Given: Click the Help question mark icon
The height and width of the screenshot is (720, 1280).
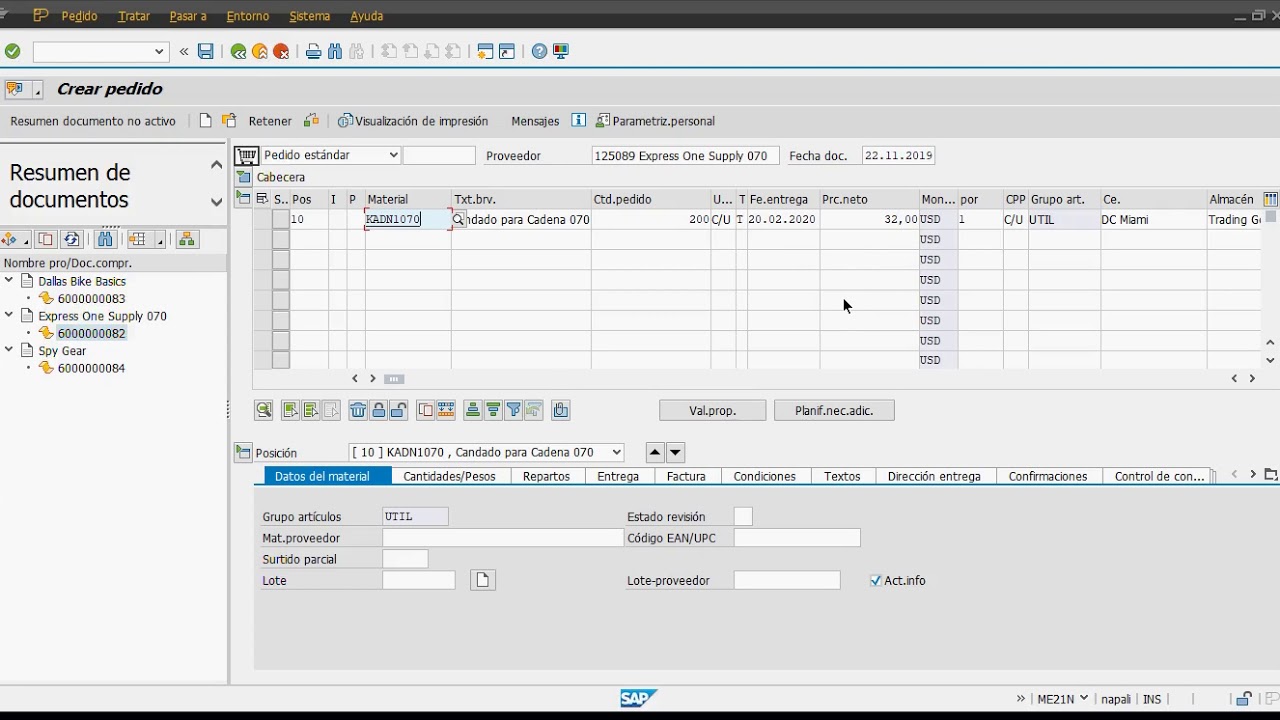Looking at the screenshot, I should click(539, 51).
